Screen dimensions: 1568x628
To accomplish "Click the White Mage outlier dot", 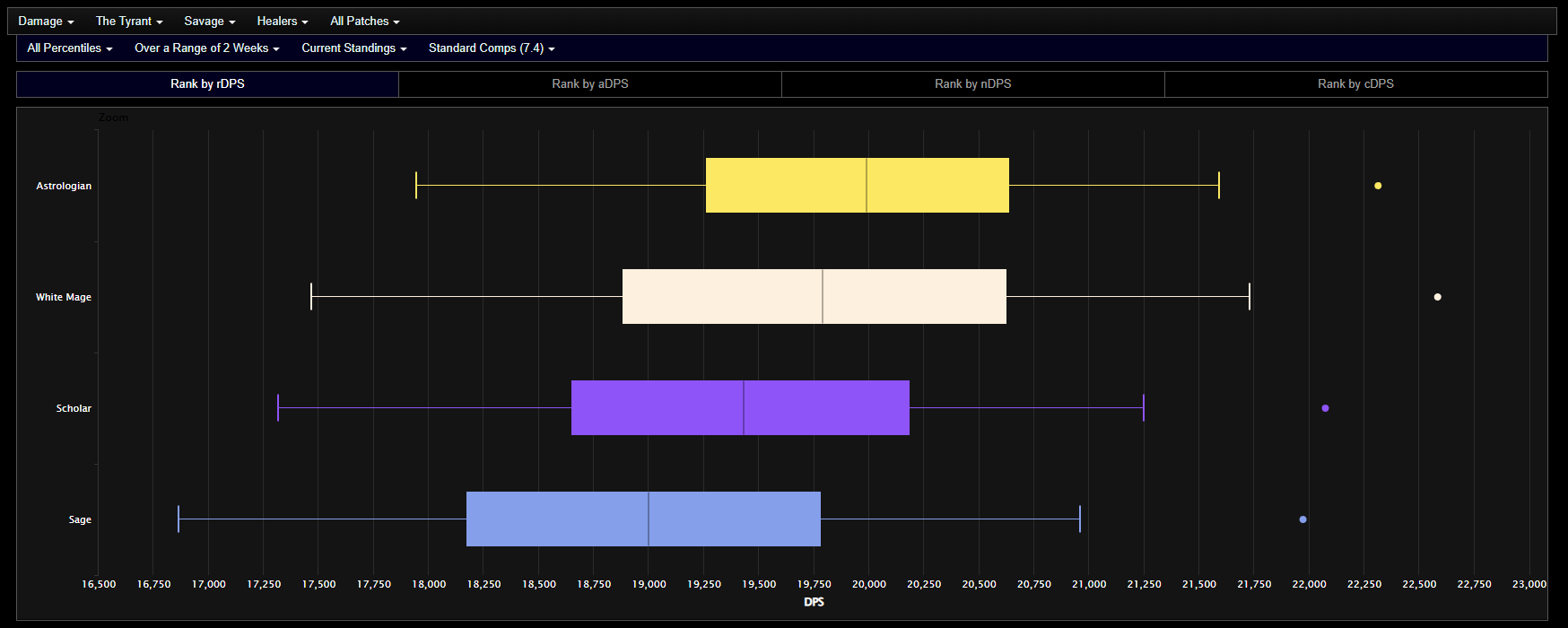I will [x=1437, y=297].
